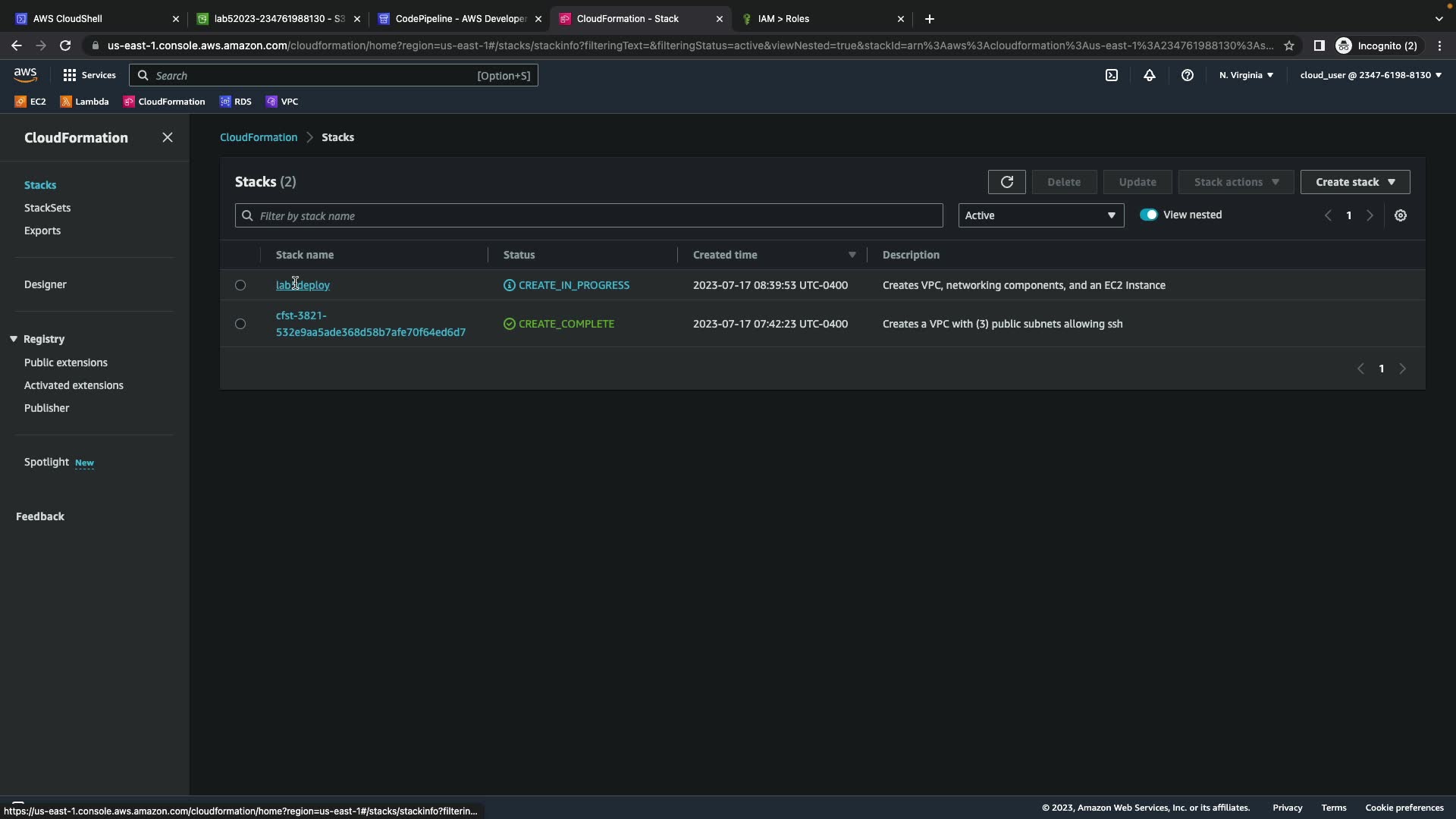
Task: Click the help question mark icon
Action: tap(1187, 75)
